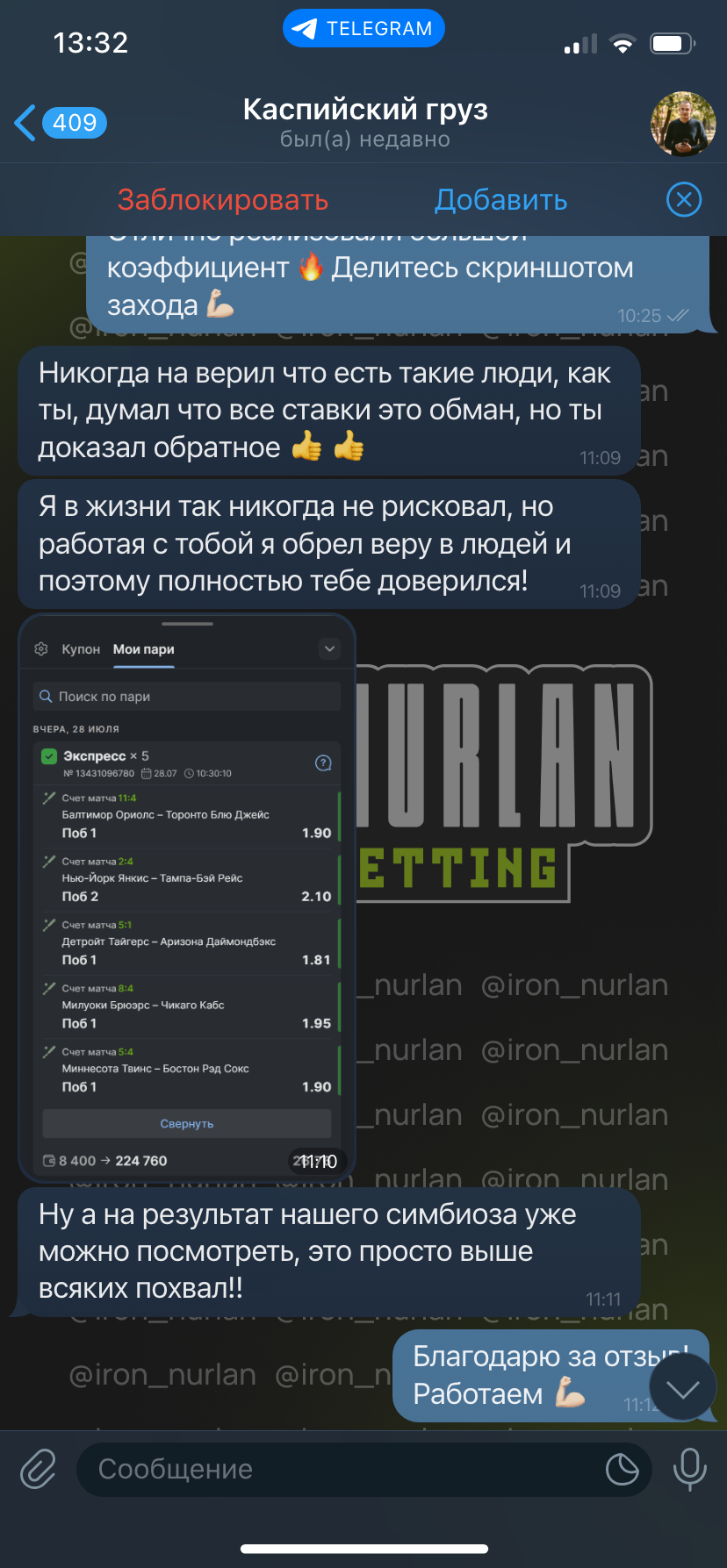Tap the Добавить contact button
The width and height of the screenshot is (727, 1568).
tap(500, 200)
